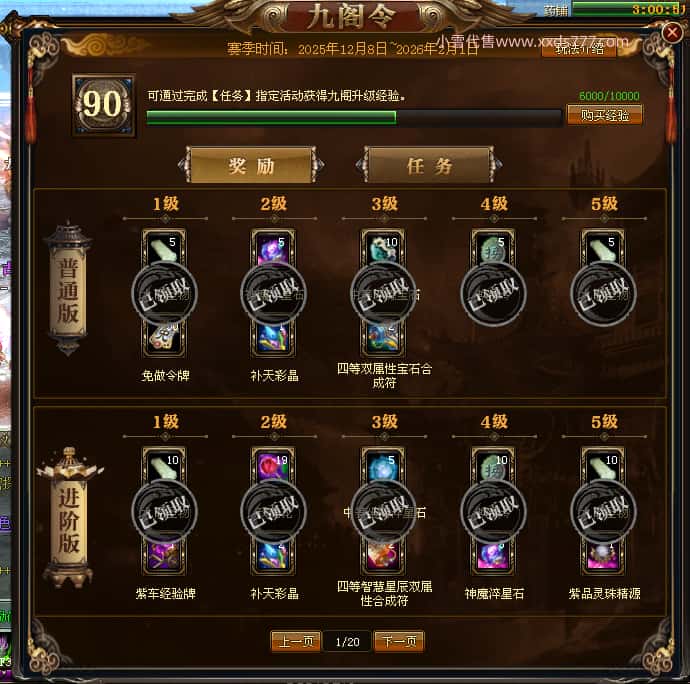Viewport: 690px width, 684px height.
Task: Click the 神魔淬星石 icon in 进阶版 4级
Action: tap(493, 556)
